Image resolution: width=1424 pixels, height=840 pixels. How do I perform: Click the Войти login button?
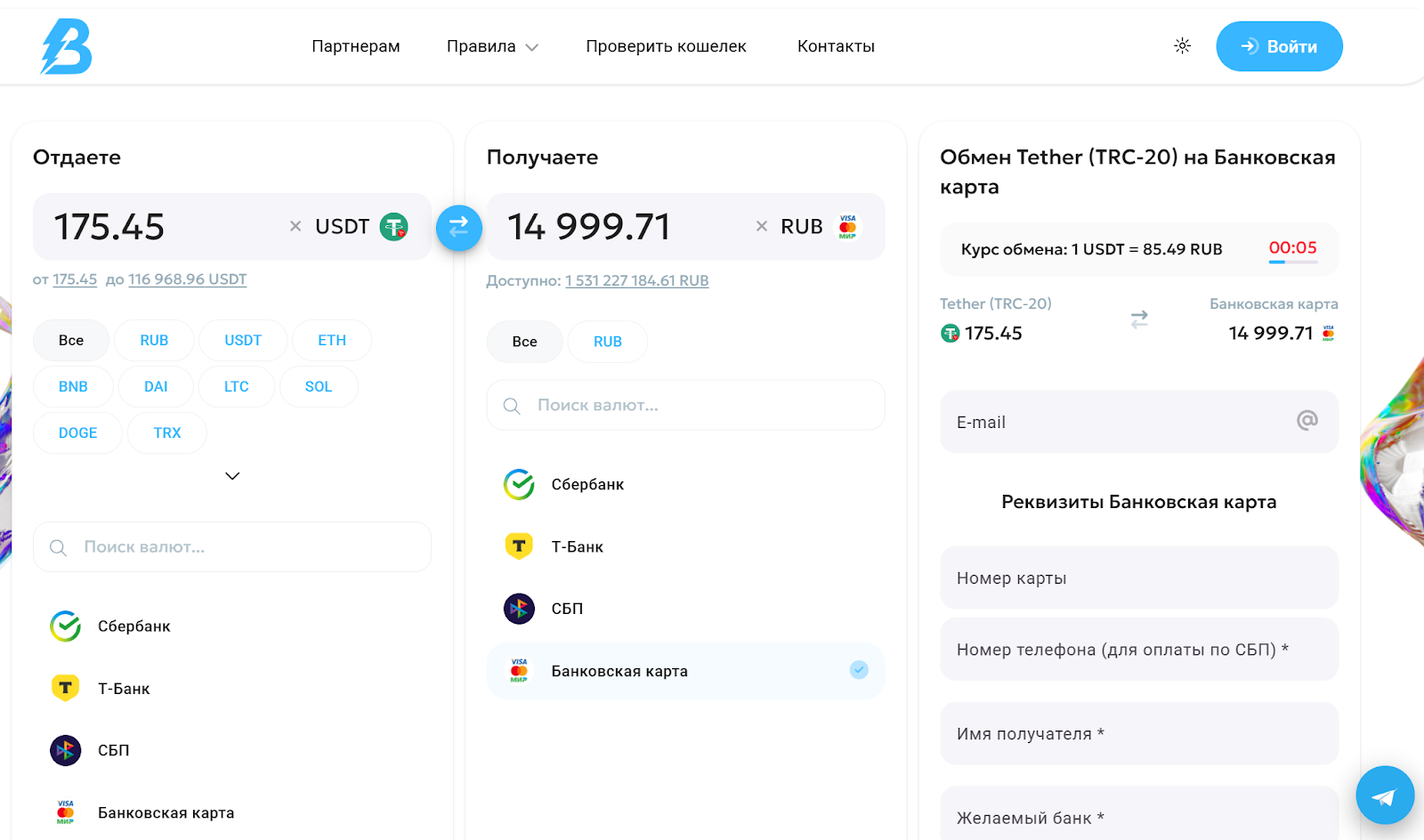[1279, 46]
